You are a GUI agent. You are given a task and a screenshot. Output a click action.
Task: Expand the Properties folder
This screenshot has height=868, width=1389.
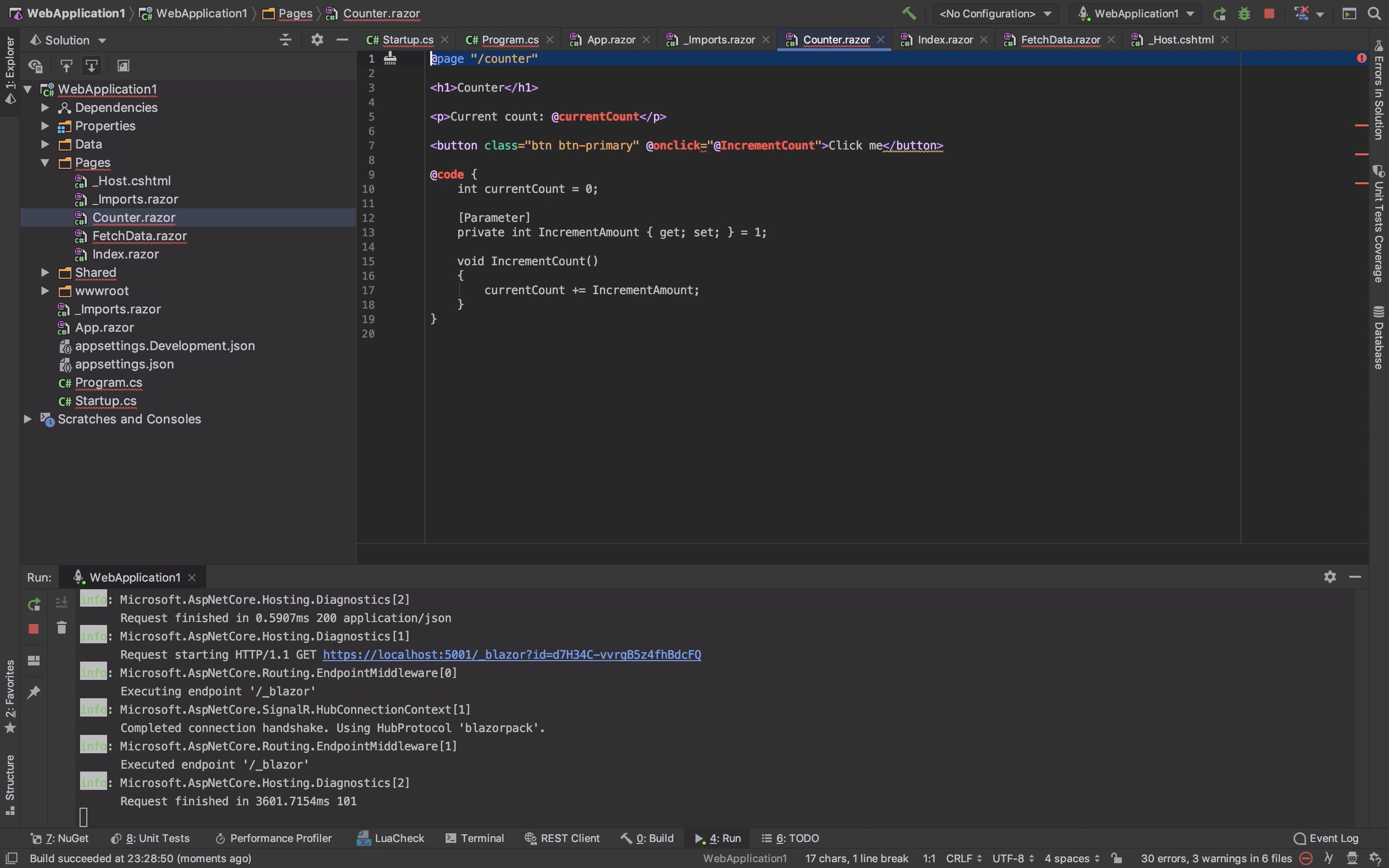(45, 126)
